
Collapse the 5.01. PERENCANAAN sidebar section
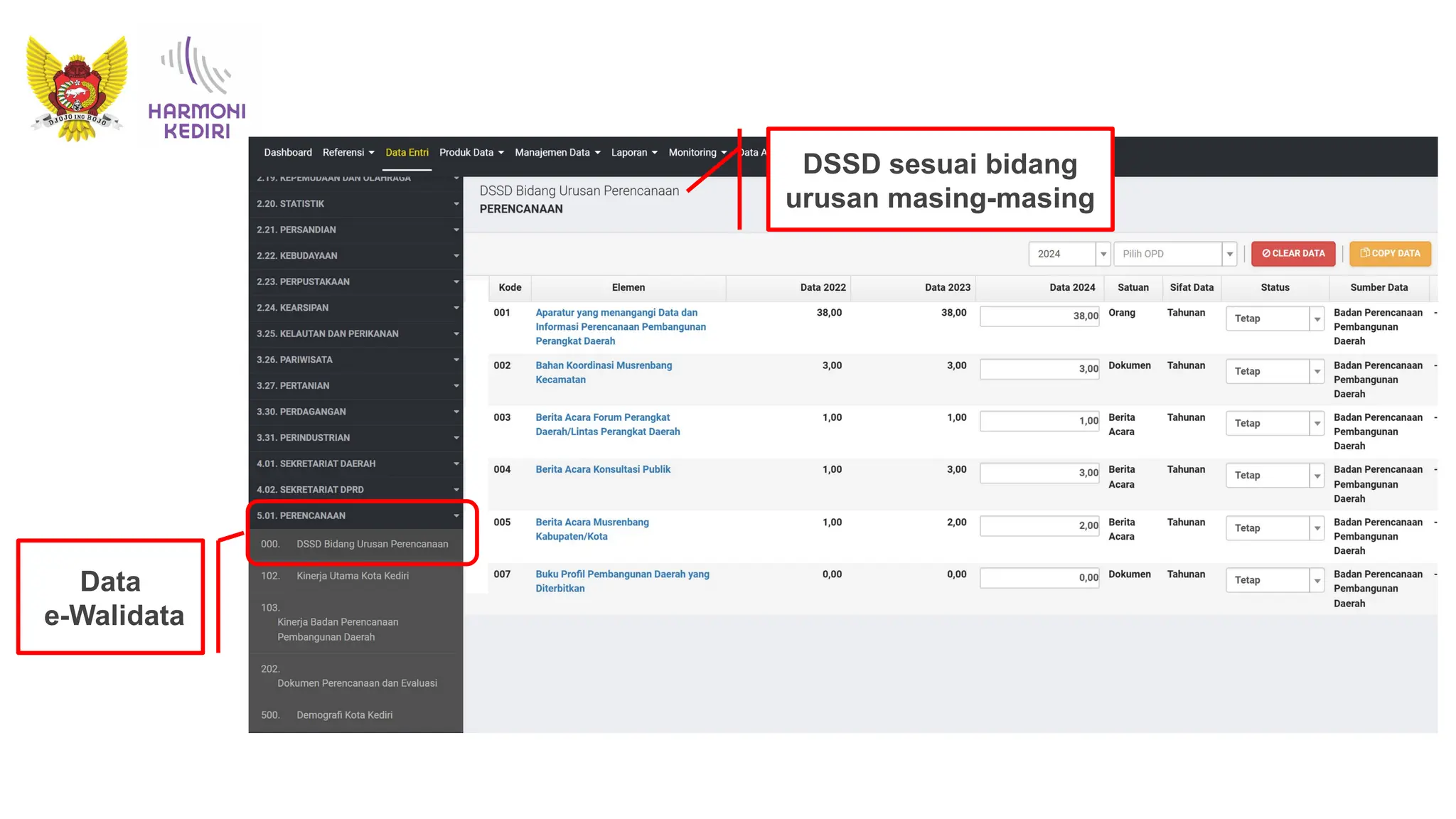(x=355, y=515)
